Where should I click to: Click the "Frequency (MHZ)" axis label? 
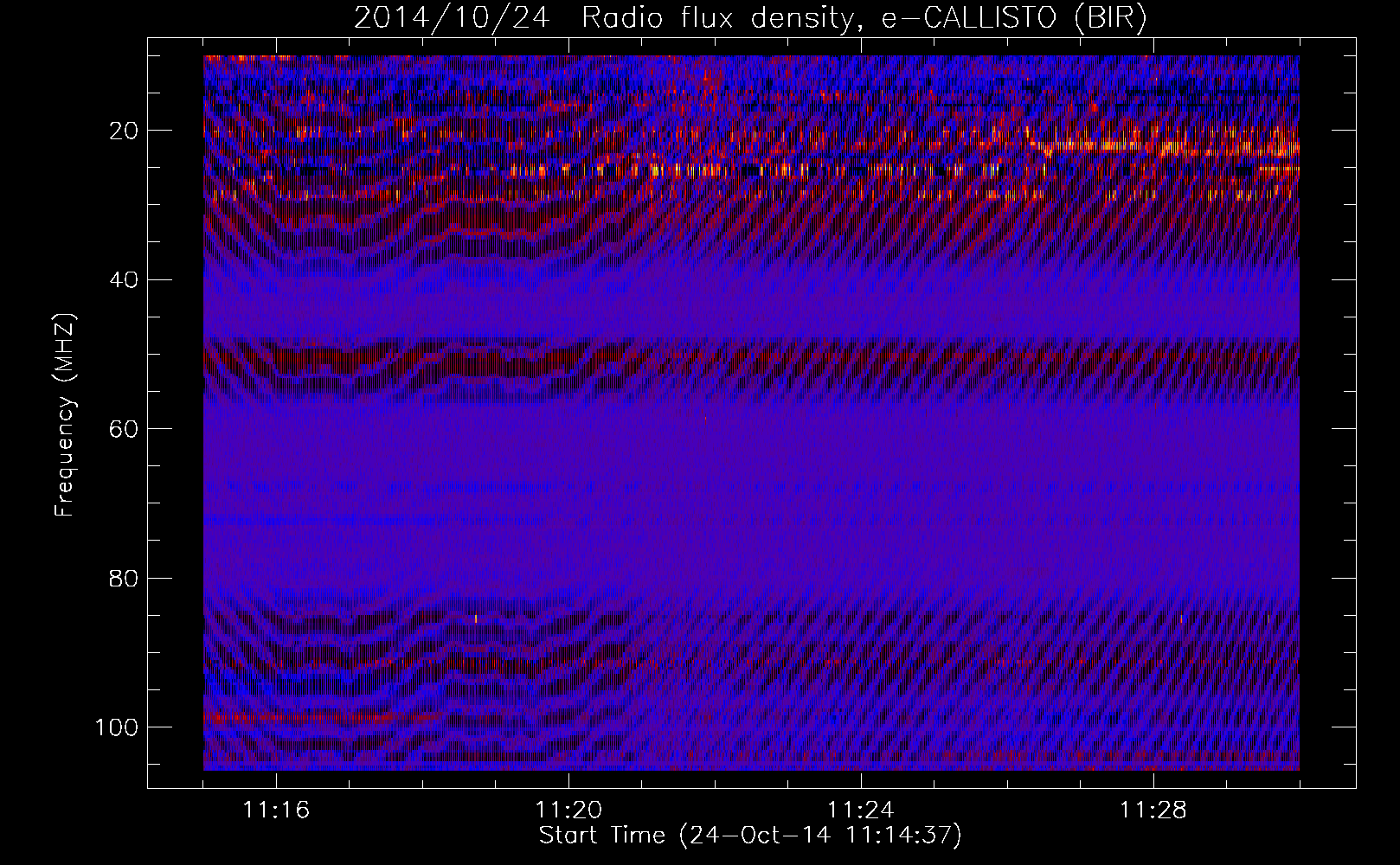point(65,415)
